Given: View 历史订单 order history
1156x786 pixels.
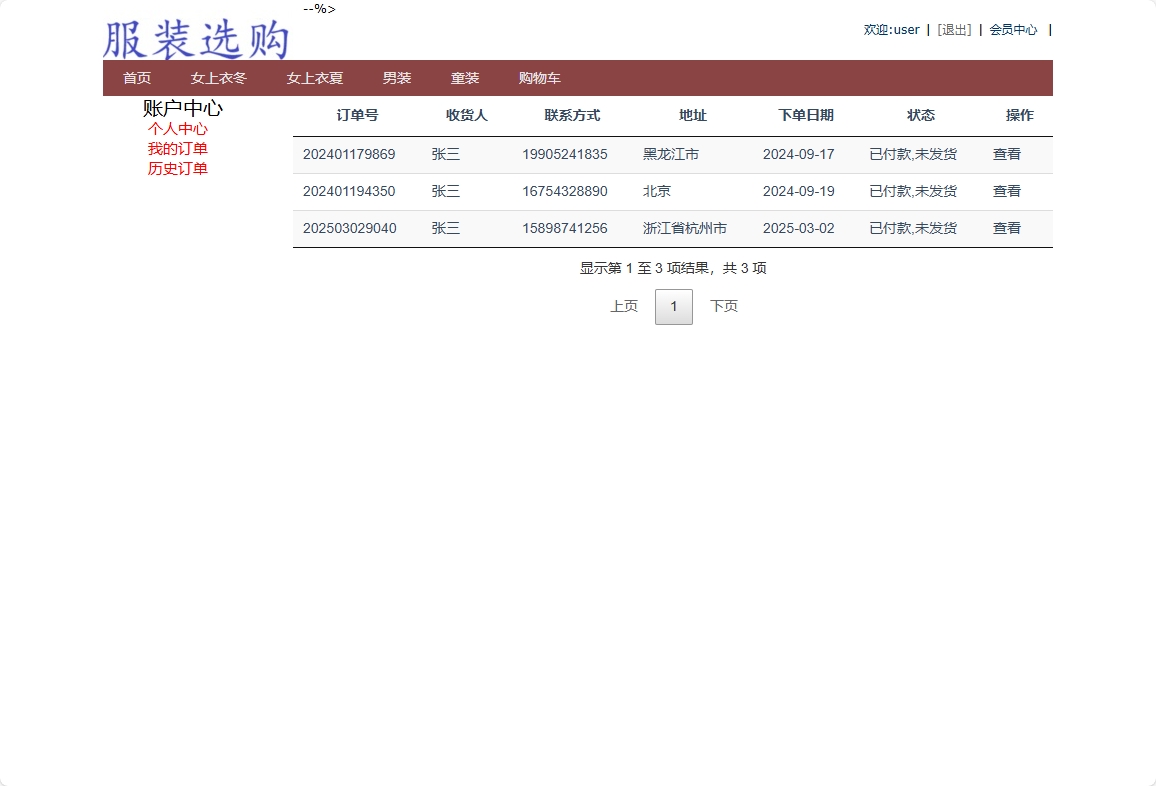Looking at the screenshot, I should tap(178, 168).
